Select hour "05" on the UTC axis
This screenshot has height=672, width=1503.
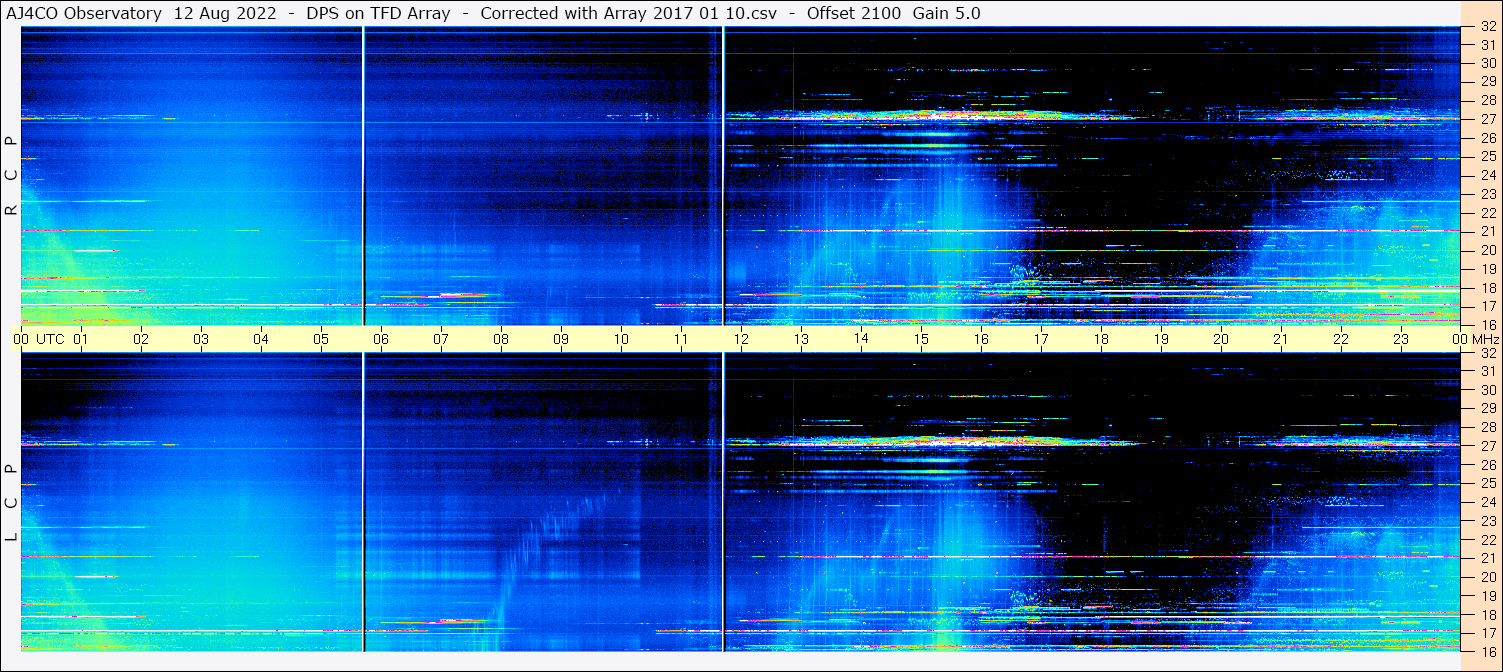(321, 339)
